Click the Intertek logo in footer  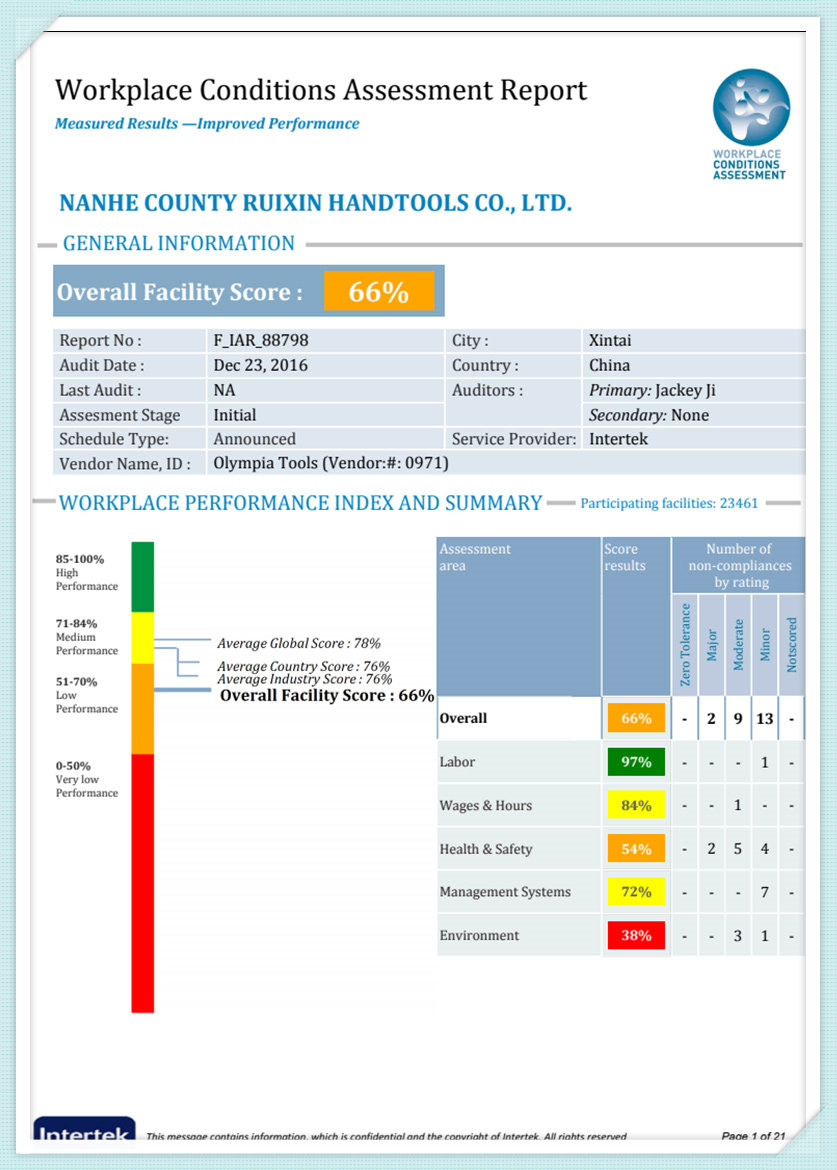click(x=84, y=1131)
